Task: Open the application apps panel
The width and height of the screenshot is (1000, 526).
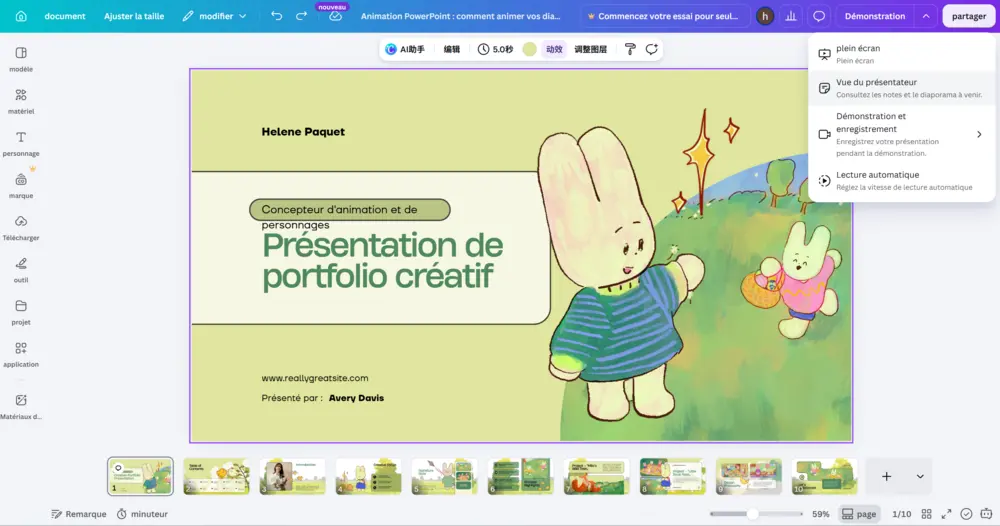Action: (x=21, y=354)
